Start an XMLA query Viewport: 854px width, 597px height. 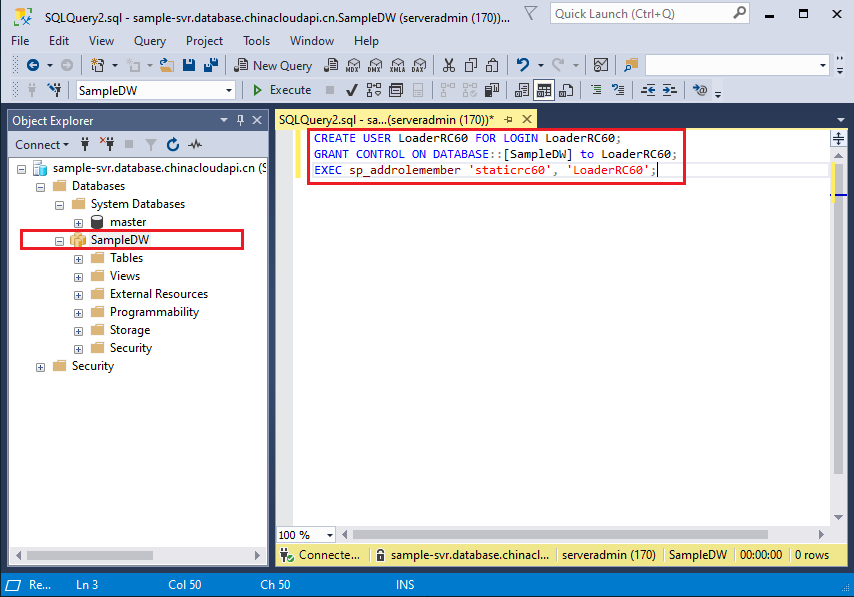click(x=397, y=65)
